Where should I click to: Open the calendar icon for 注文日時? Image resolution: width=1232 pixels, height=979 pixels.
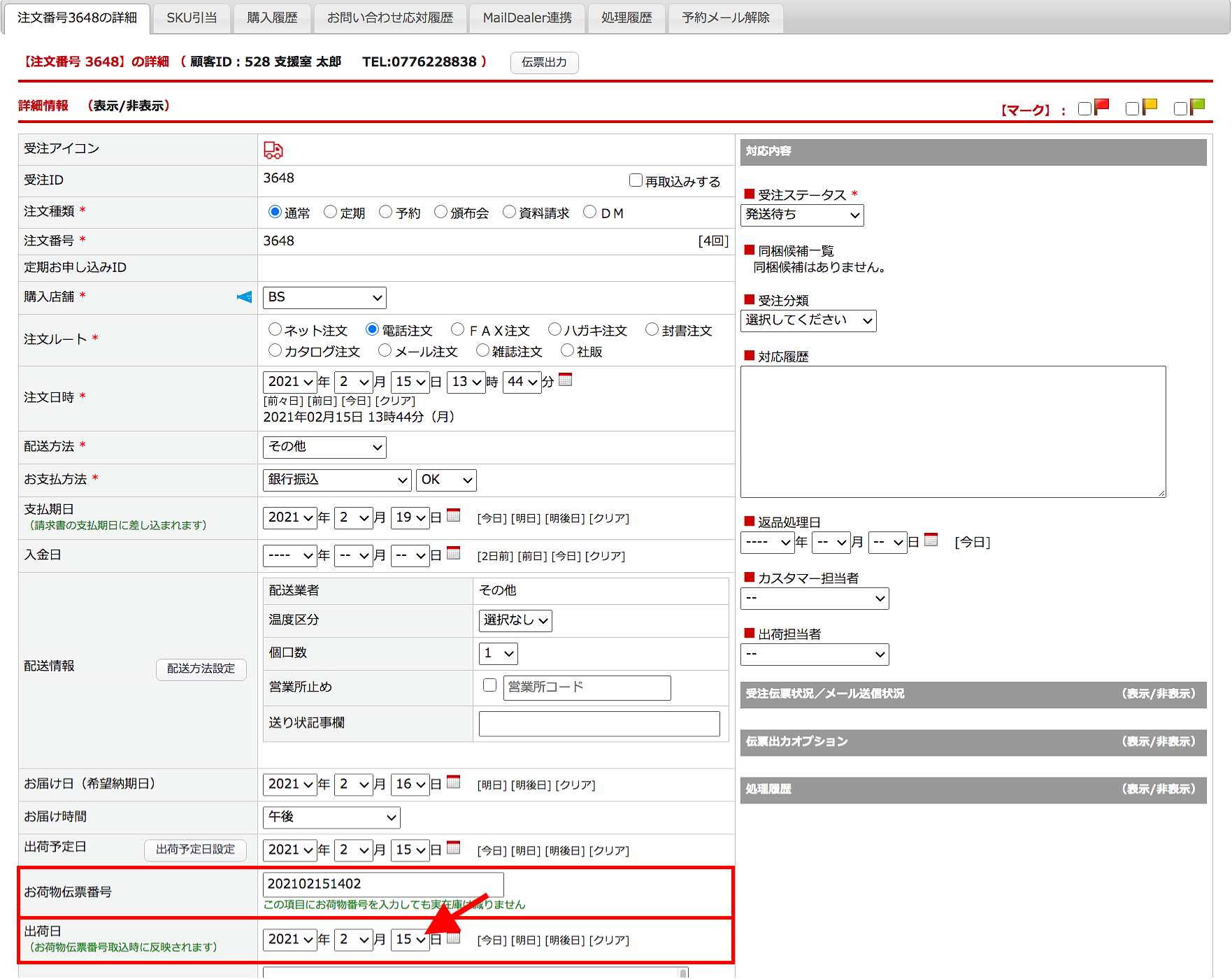(x=566, y=380)
